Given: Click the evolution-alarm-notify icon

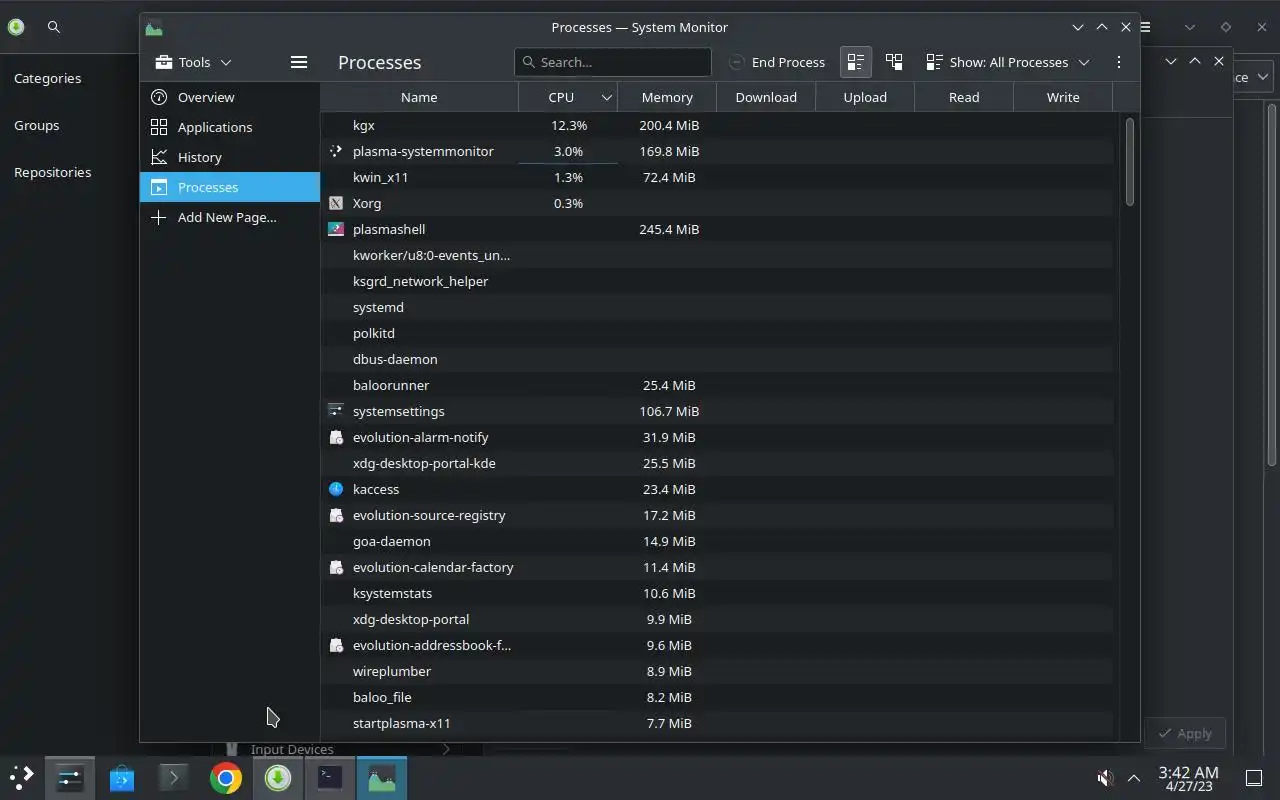Looking at the screenshot, I should click(336, 437).
